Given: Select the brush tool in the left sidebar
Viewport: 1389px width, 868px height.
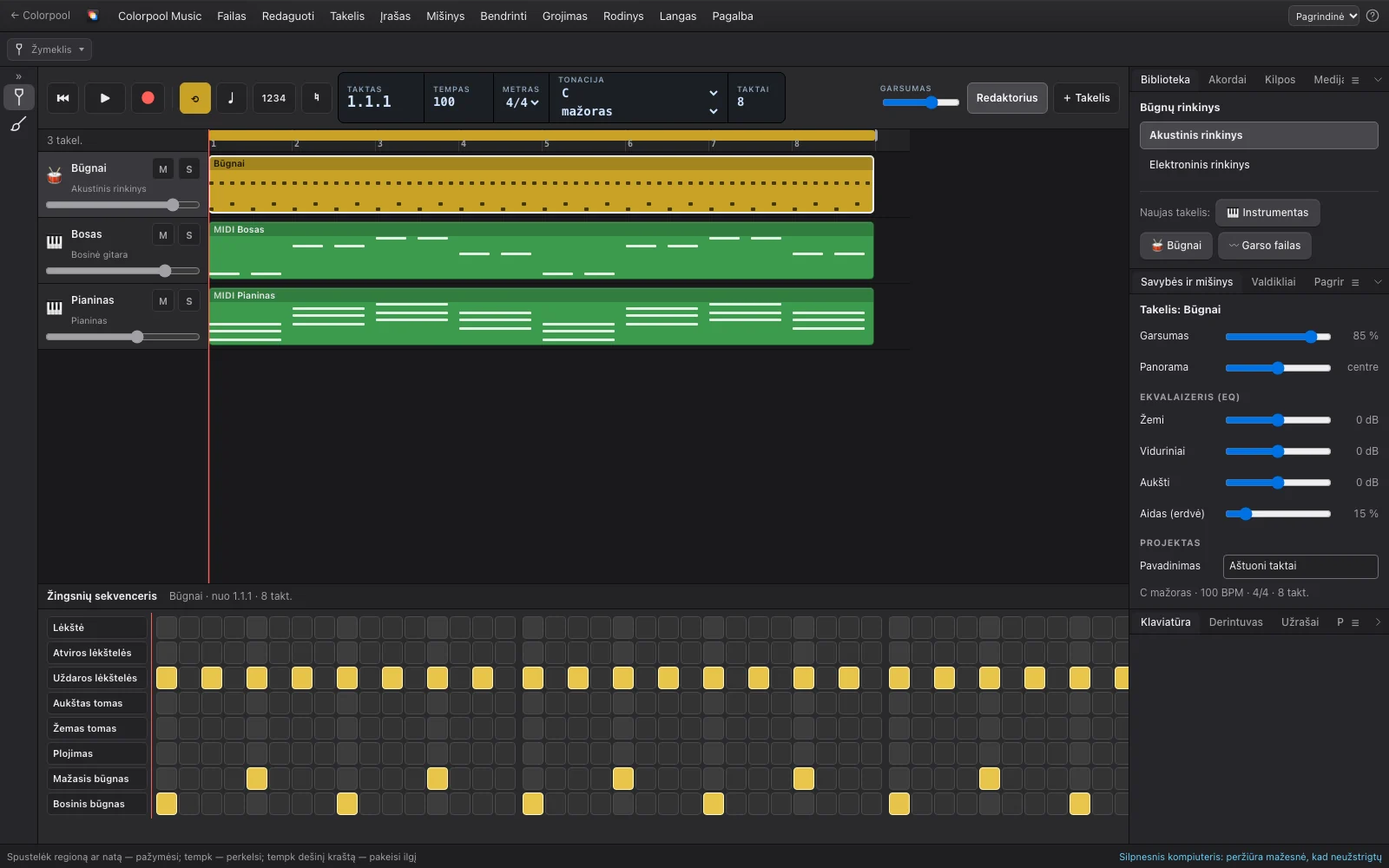Looking at the screenshot, I should (x=19, y=124).
